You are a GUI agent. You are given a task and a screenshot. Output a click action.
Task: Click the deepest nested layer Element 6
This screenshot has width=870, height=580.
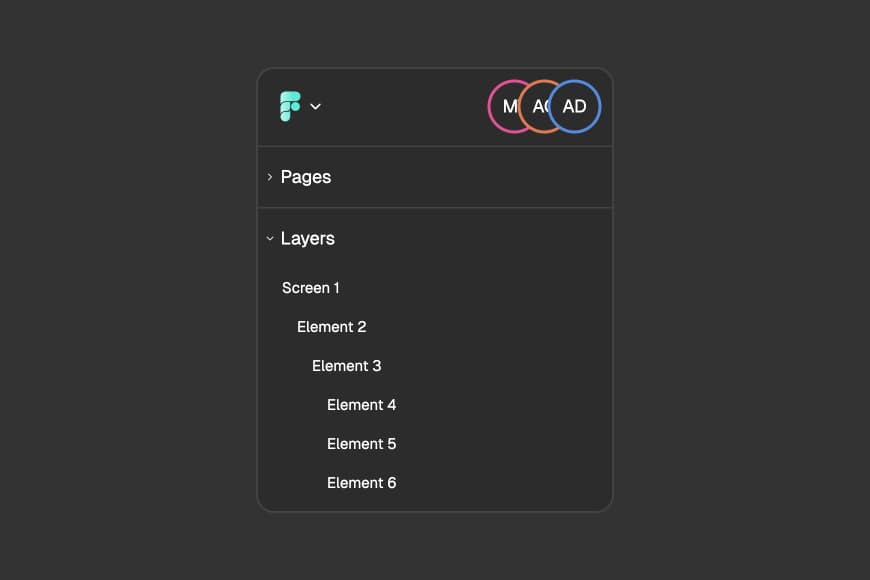(x=362, y=483)
